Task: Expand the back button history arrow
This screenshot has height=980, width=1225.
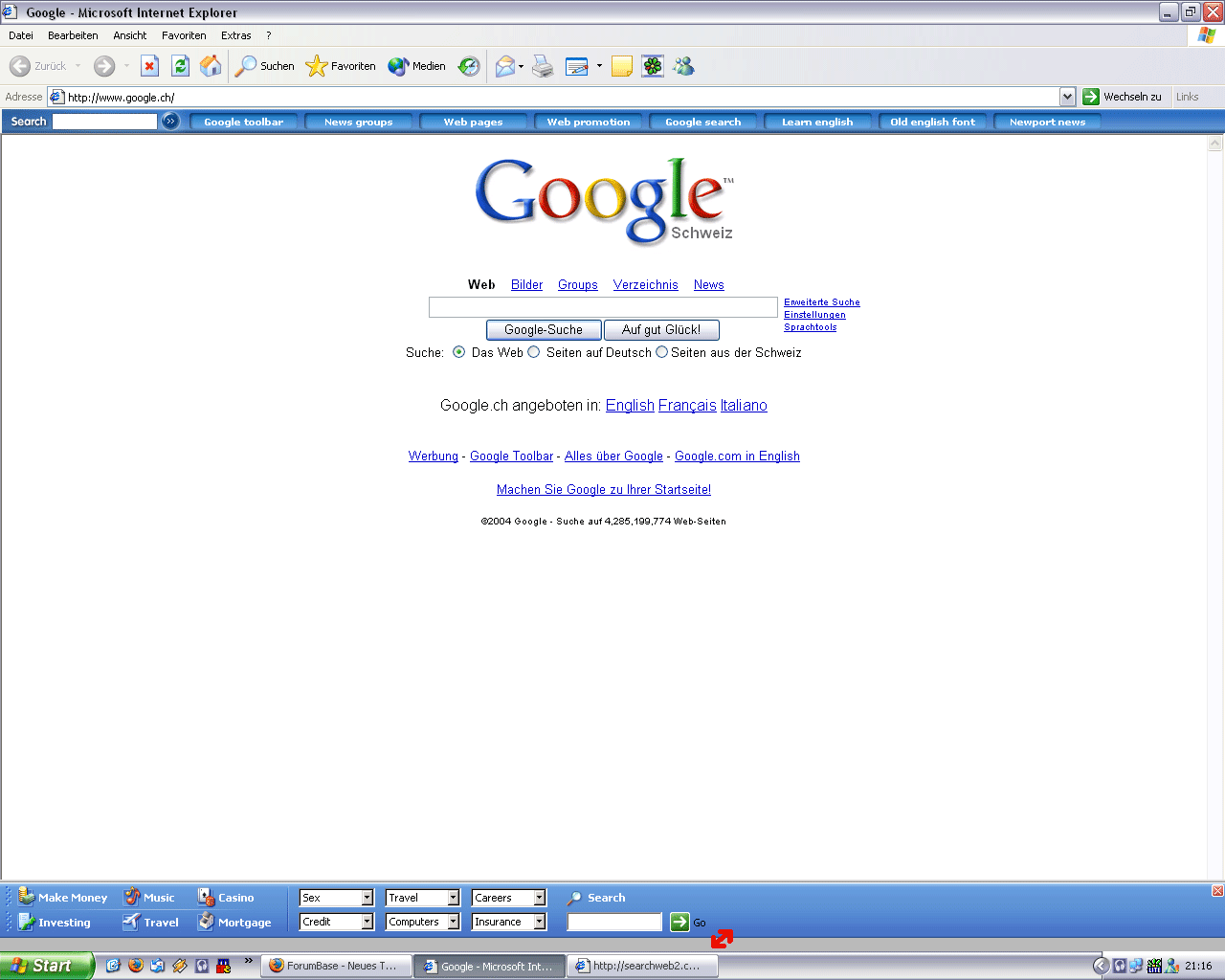Action: (x=78, y=66)
